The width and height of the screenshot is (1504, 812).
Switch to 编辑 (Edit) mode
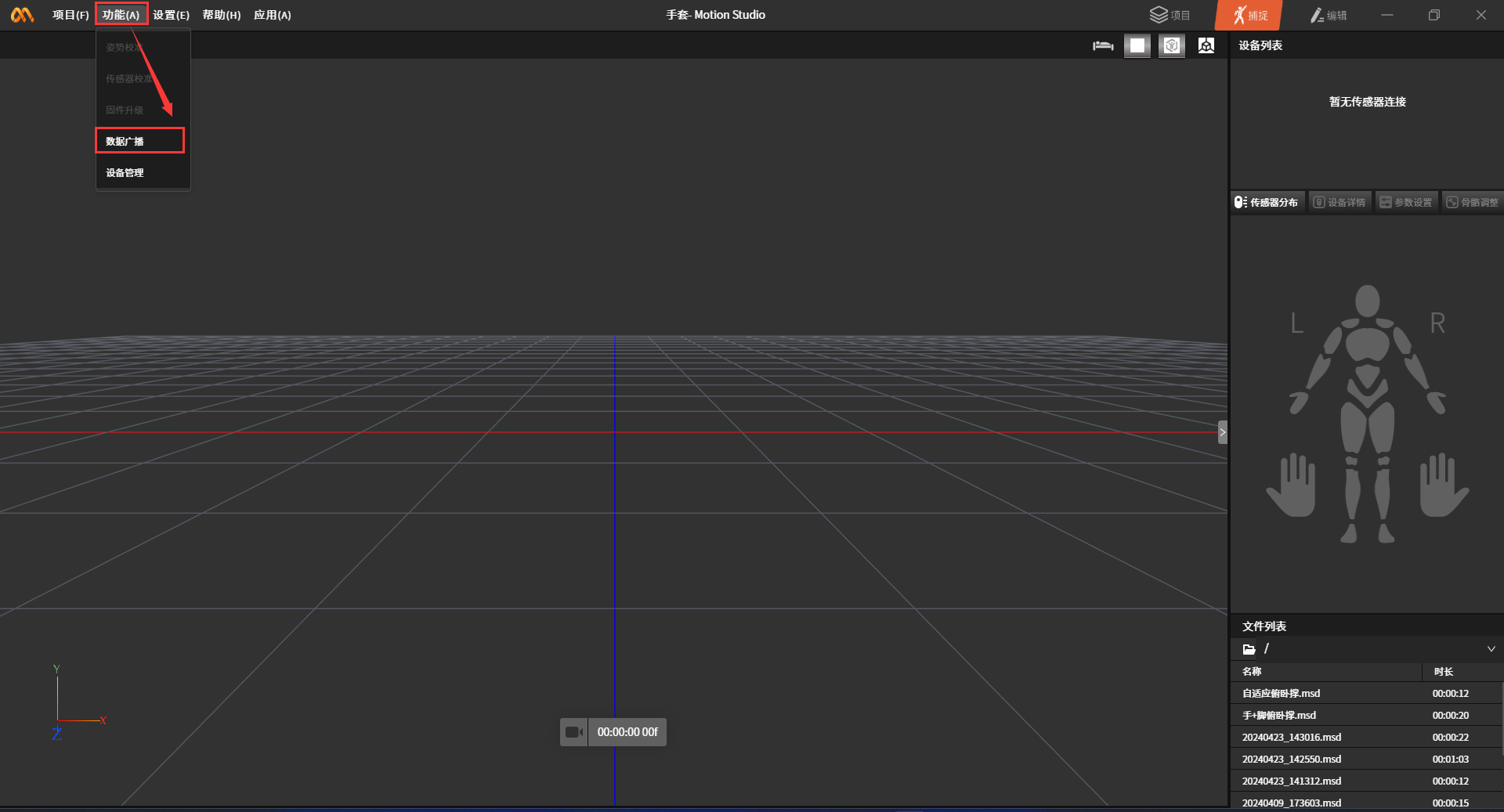(x=1329, y=16)
